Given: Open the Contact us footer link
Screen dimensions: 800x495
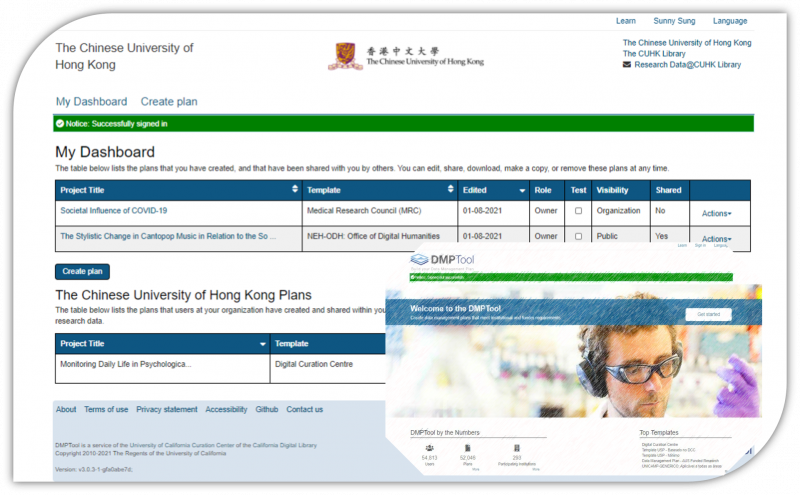Looking at the screenshot, I should click(305, 409).
